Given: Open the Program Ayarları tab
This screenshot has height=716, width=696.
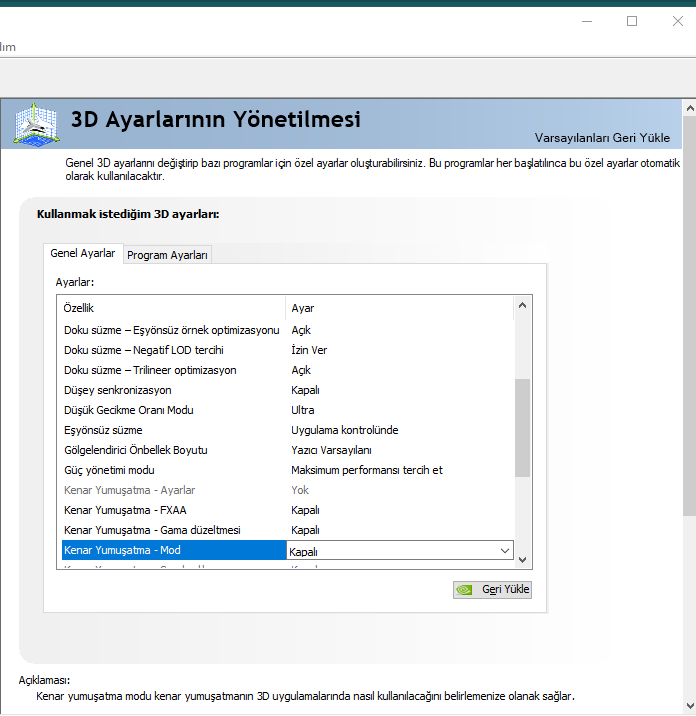Looking at the screenshot, I should [167, 255].
